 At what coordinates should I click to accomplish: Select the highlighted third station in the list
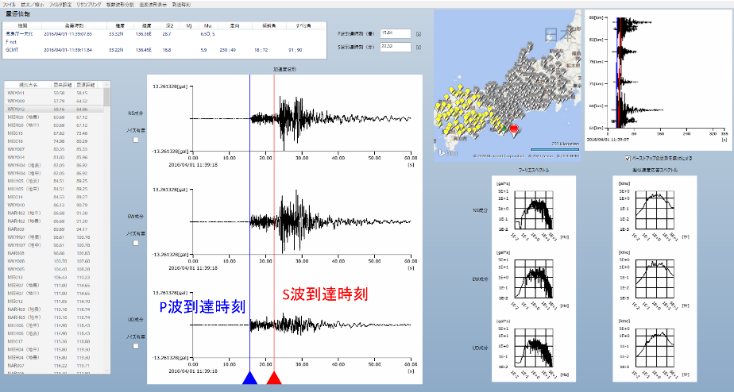(x=54, y=109)
